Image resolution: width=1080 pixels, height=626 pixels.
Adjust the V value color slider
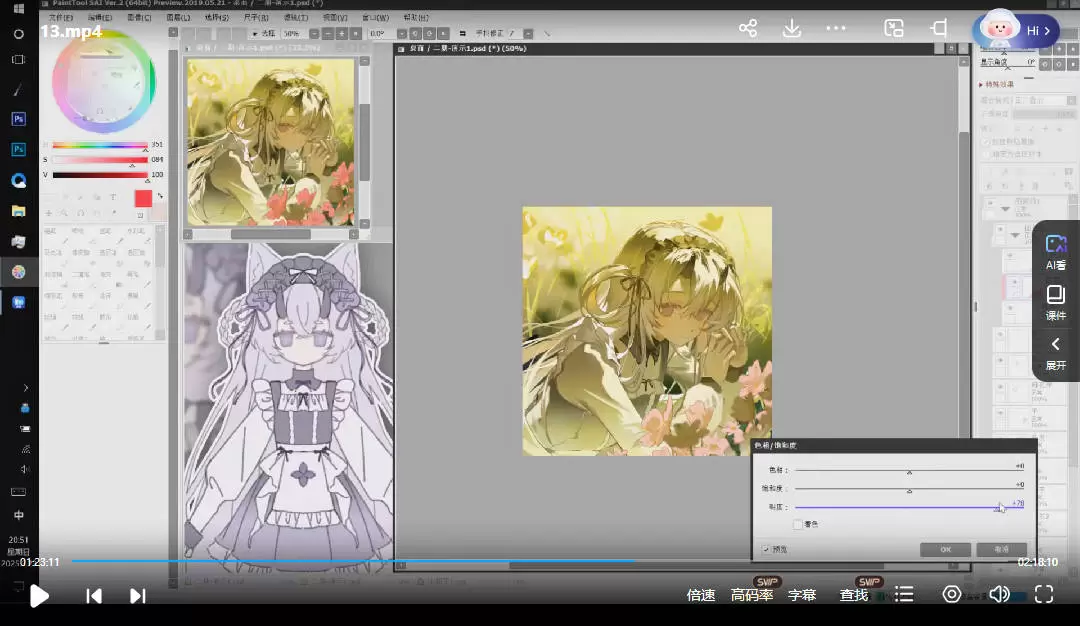(100, 175)
